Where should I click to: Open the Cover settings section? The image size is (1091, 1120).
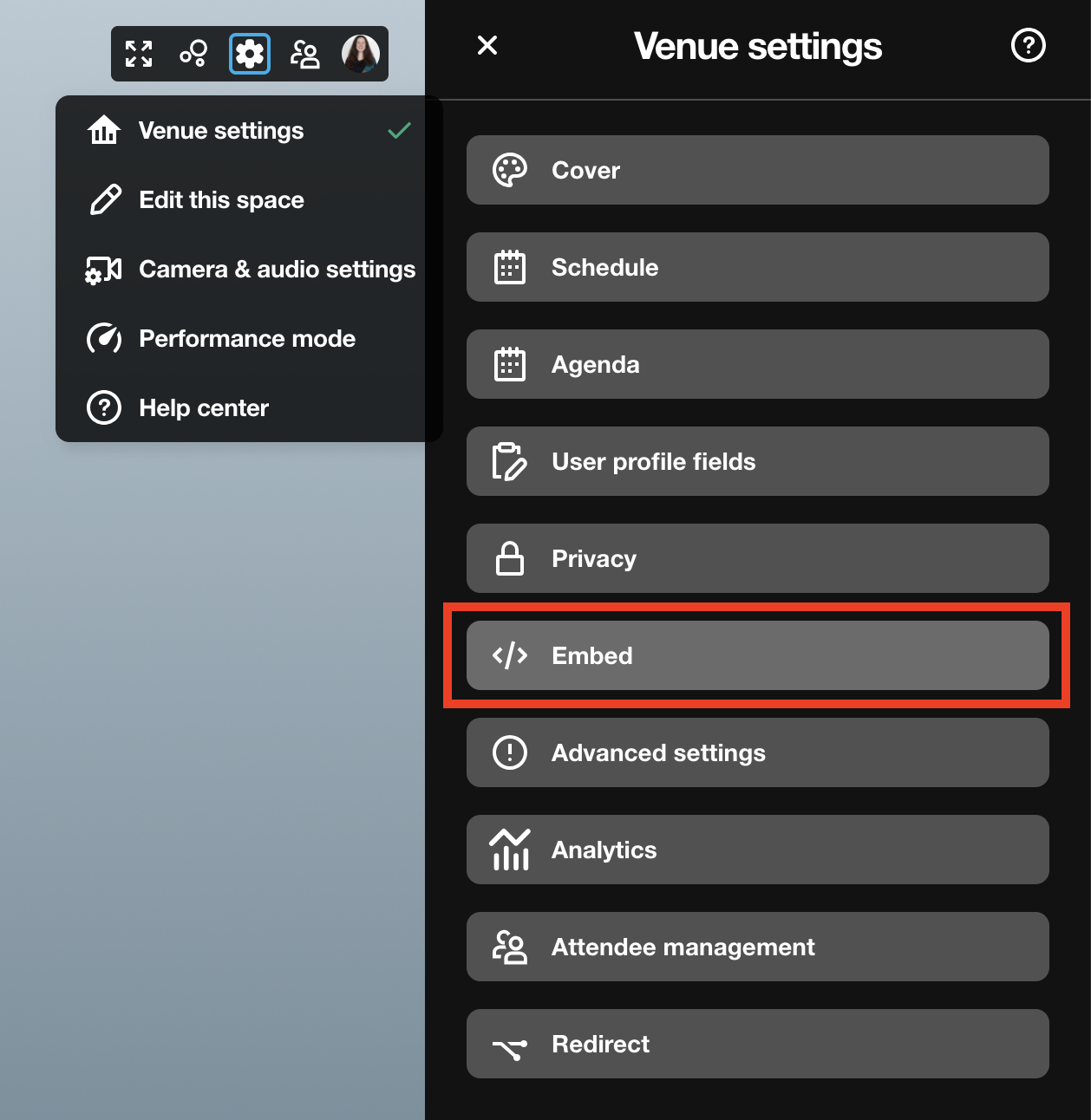(x=757, y=170)
